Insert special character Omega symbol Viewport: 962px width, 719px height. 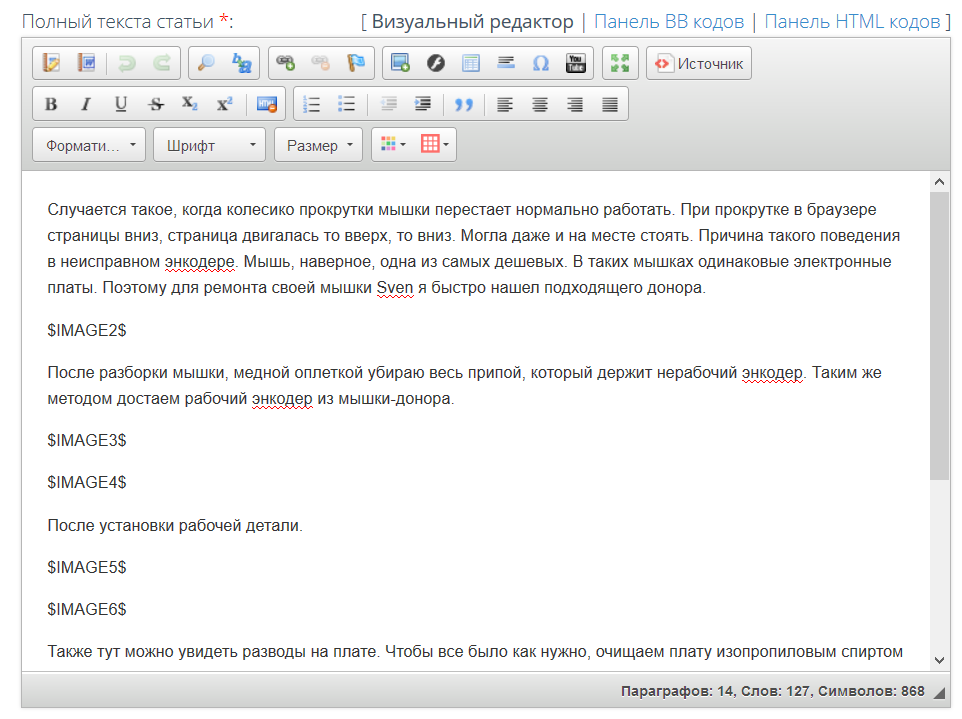tap(540, 63)
